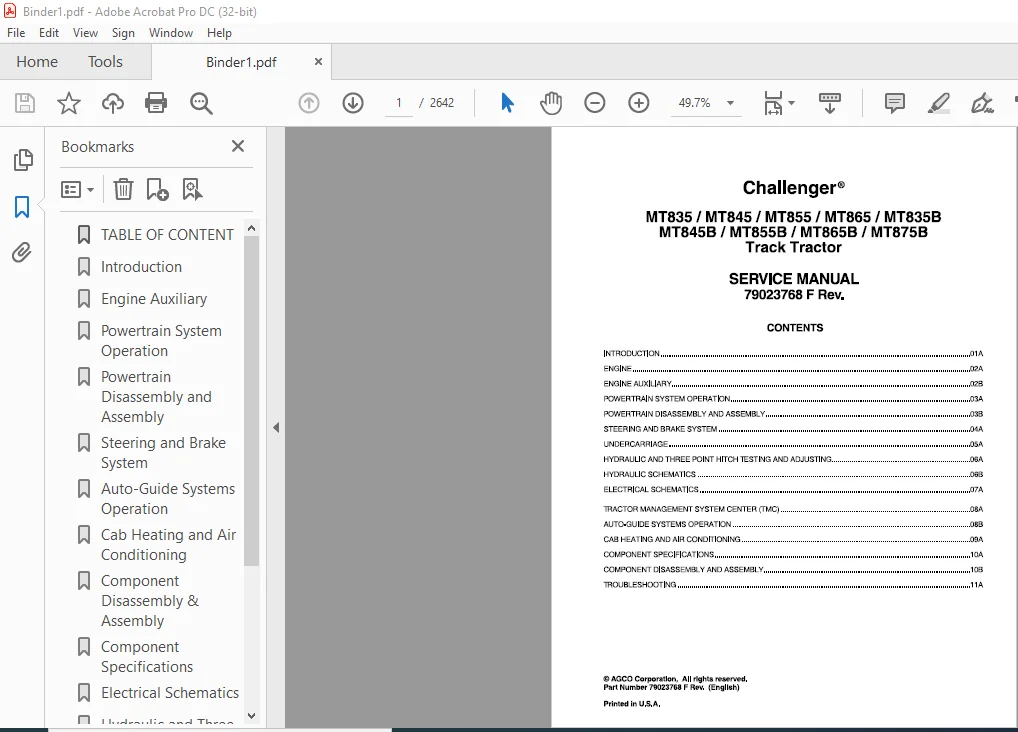Jump to Cab Heating and Air Conditioning
Viewport: 1018px width, 732px height.
tap(169, 545)
